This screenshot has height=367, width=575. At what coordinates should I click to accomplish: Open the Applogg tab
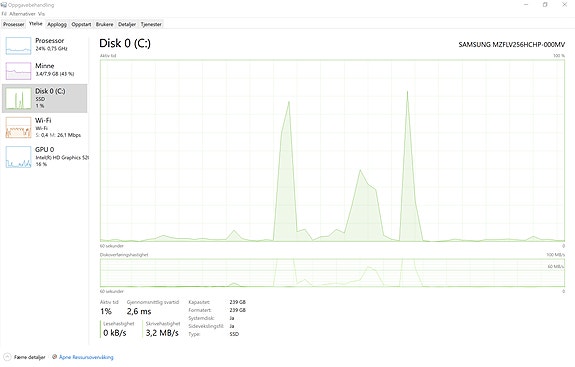57,24
